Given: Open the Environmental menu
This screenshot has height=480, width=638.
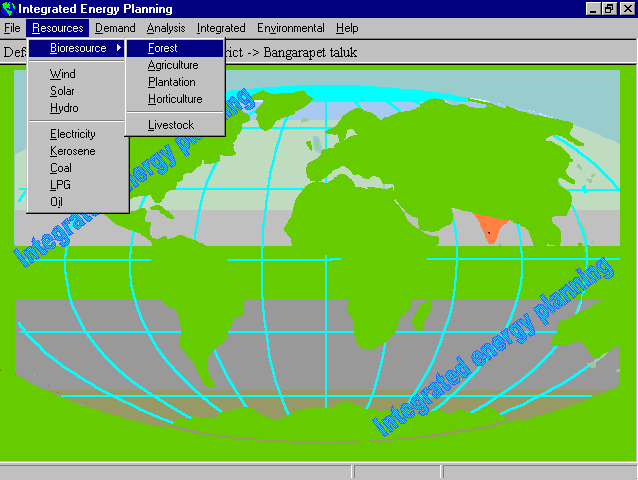Looking at the screenshot, I should point(290,28).
